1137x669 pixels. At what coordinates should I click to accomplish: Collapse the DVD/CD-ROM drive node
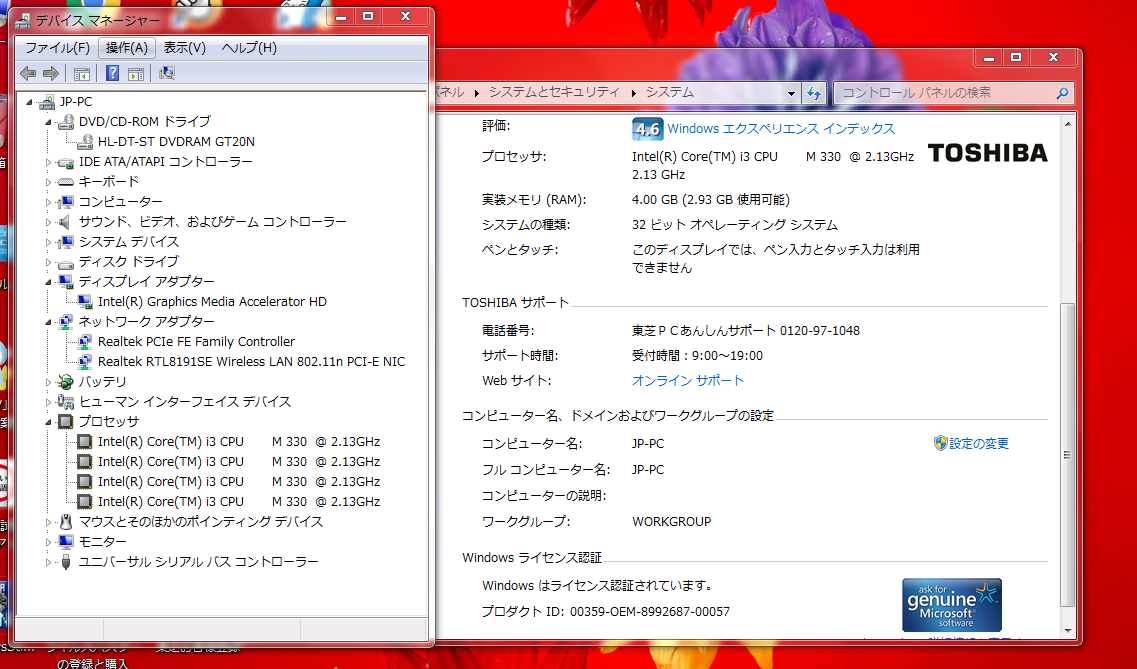pos(49,122)
